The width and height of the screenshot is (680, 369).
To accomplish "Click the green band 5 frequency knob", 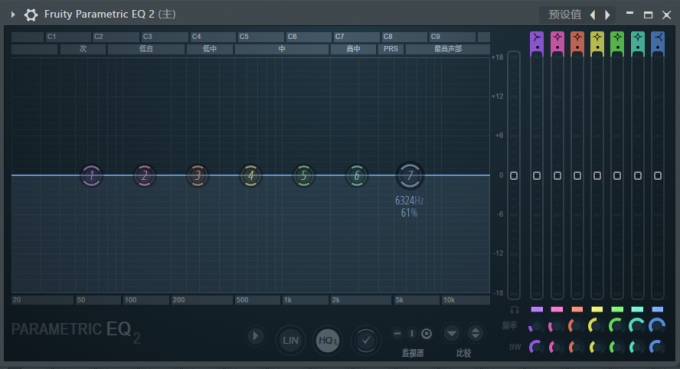I will pos(617,326).
